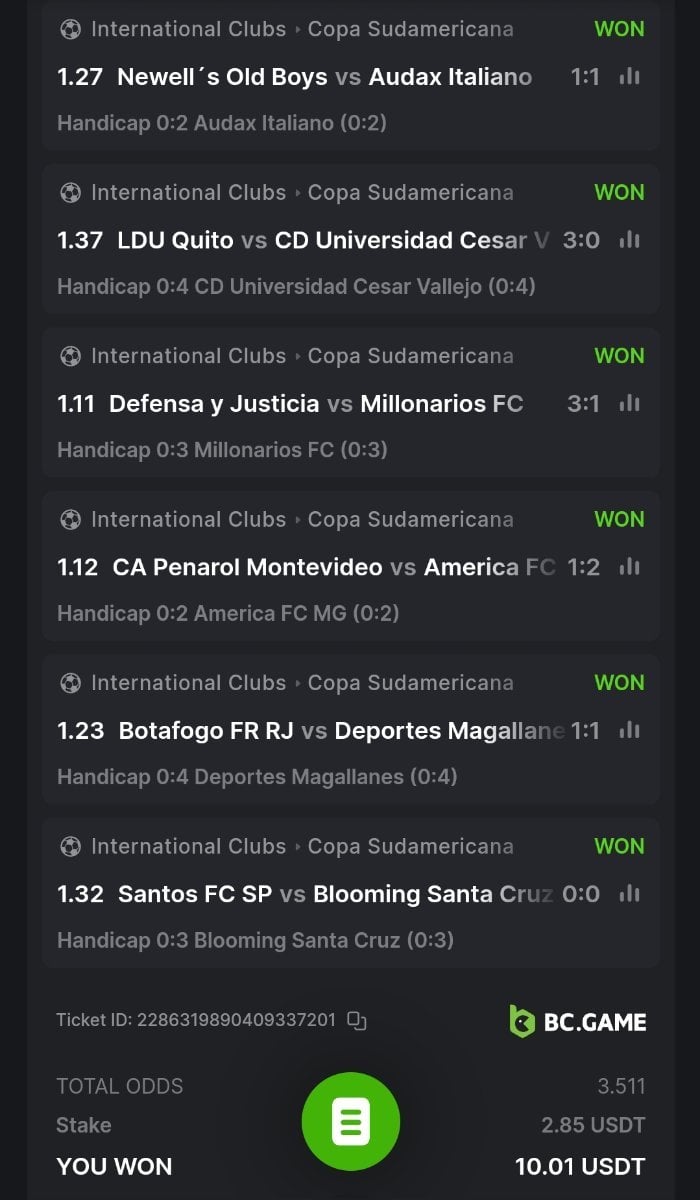The height and width of the screenshot is (1200, 700).
Task: Open Santos FC SP vs Blooming Santa Cruz
Action: tap(334, 894)
